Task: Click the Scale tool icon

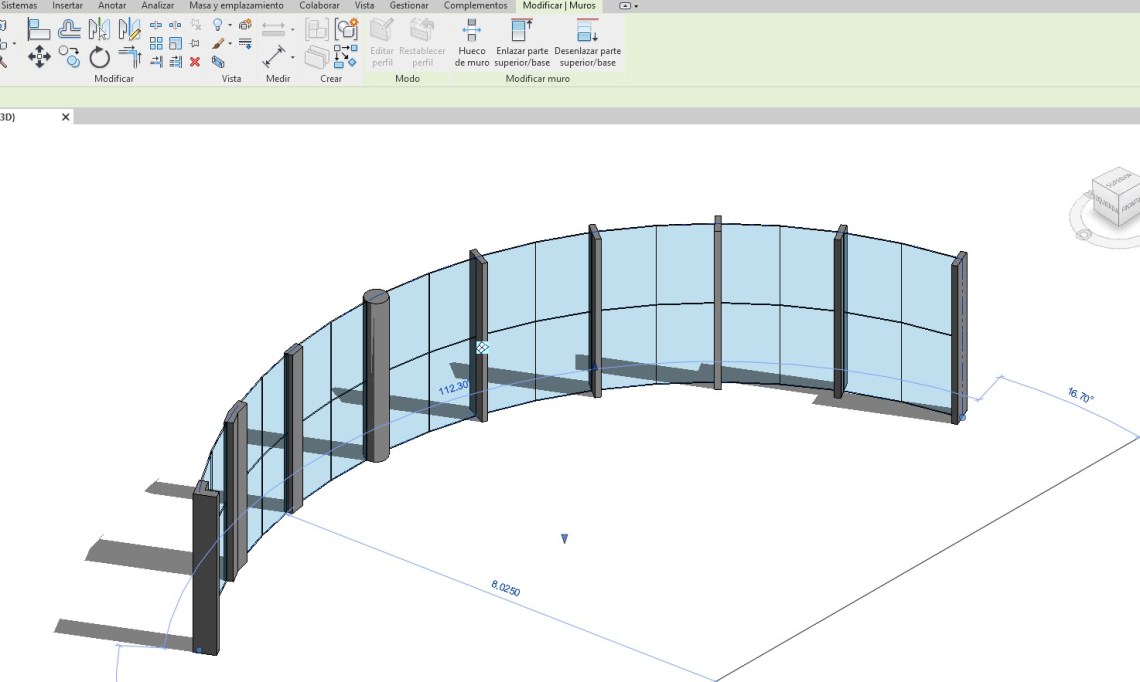Action: [x=175, y=43]
